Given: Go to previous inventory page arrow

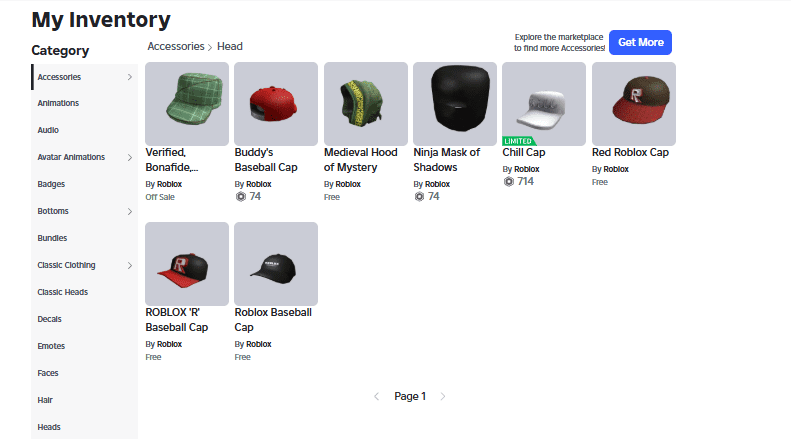Looking at the screenshot, I should pyautogui.click(x=376, y=397).
